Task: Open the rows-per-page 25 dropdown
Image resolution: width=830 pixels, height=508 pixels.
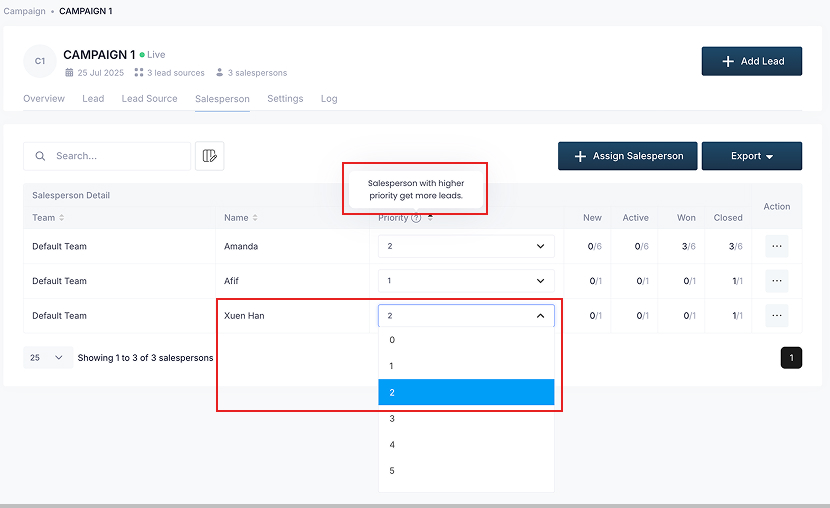Action: pos(48,358)
